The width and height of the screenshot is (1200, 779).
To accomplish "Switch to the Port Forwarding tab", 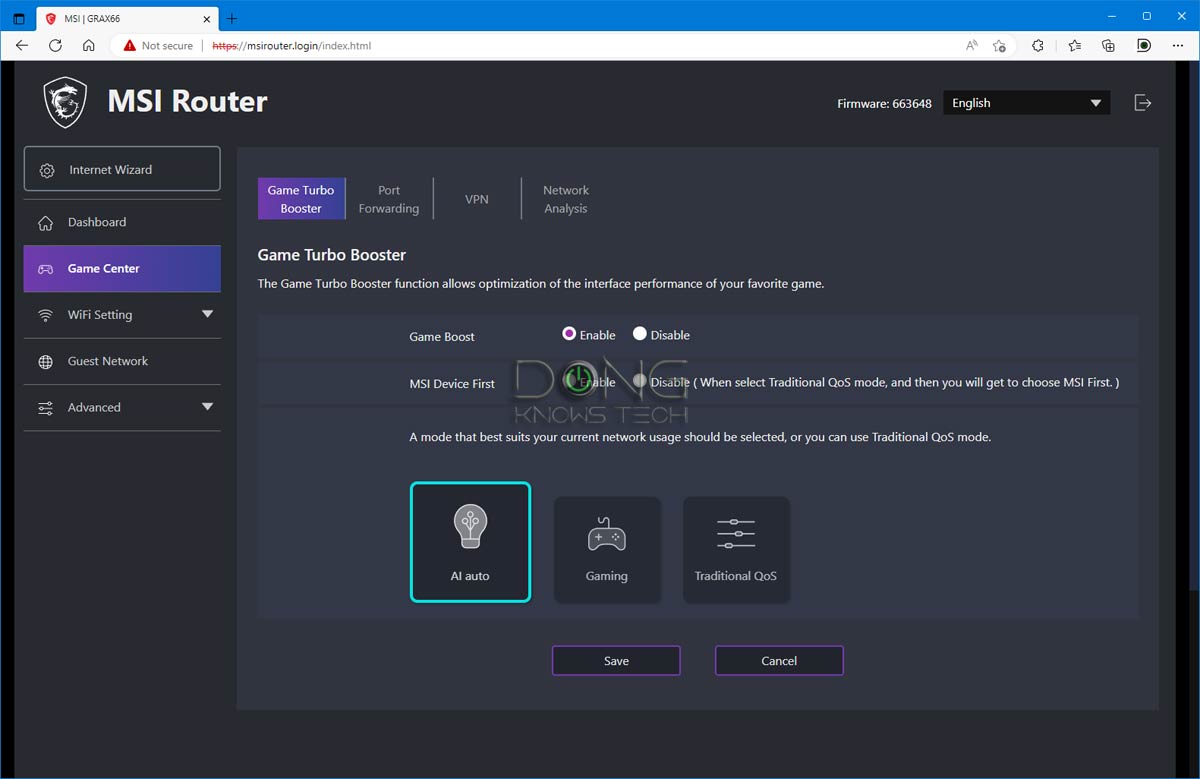I will tap(389, 199).
